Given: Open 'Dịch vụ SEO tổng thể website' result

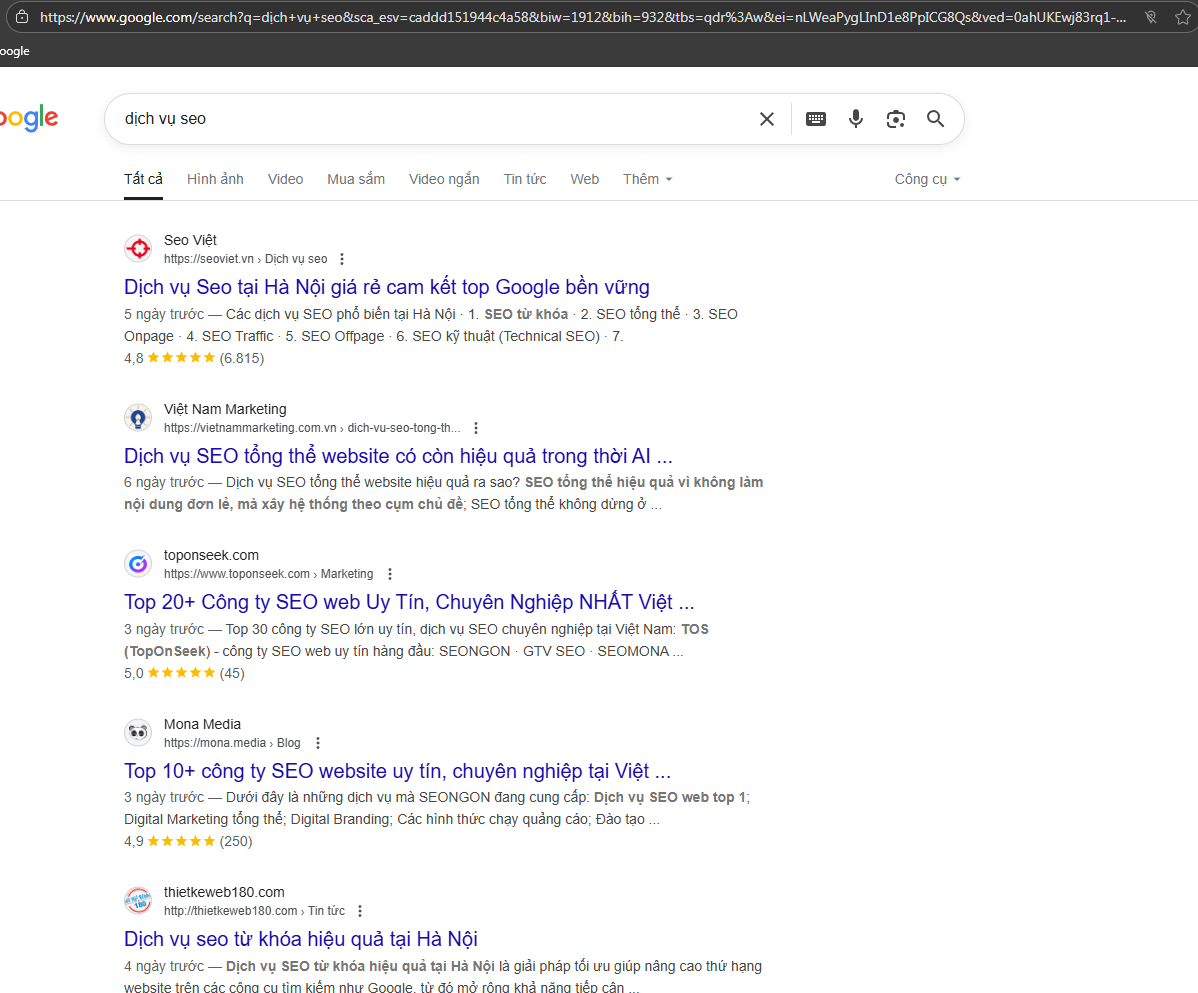Looking at the screenshot, I should click(398, 456).
